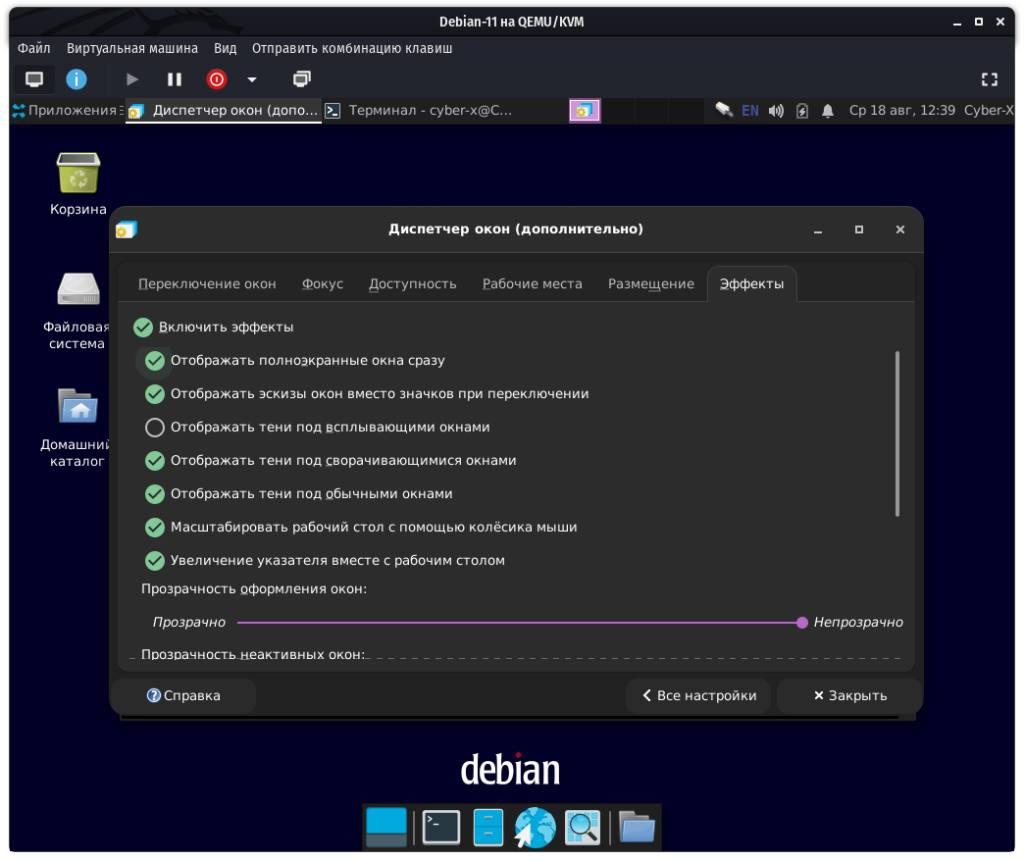Open the VM details info icon

coord(76,79)
